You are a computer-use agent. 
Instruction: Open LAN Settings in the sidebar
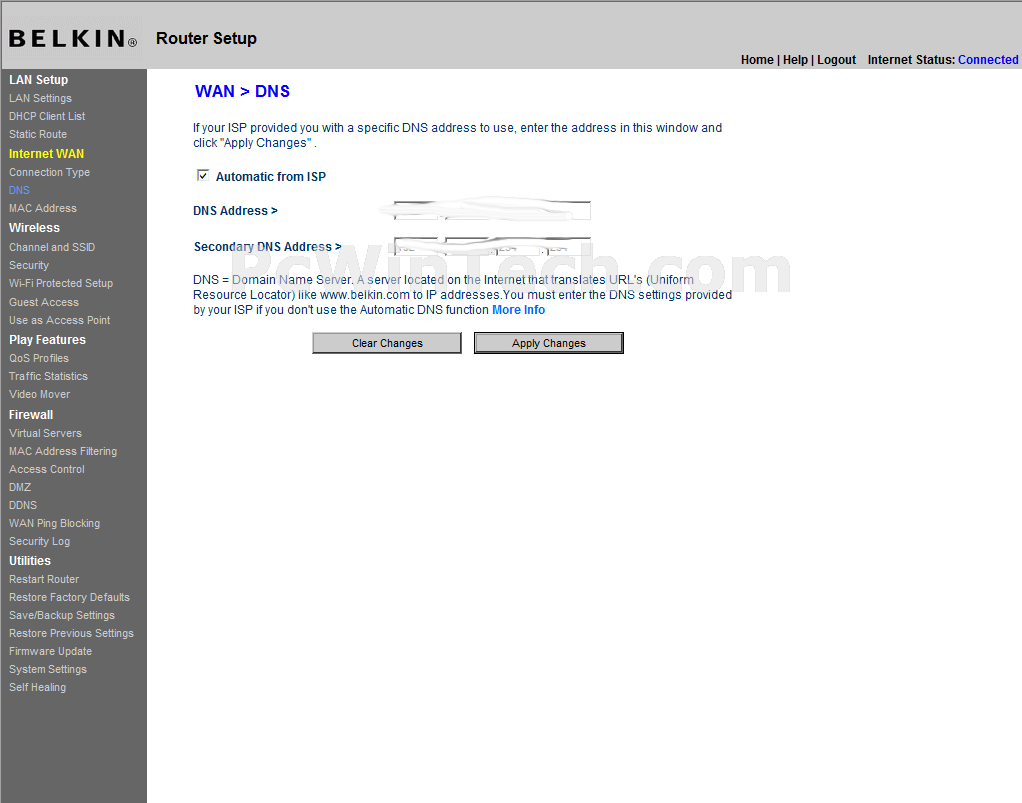click(x=40, y=98)
